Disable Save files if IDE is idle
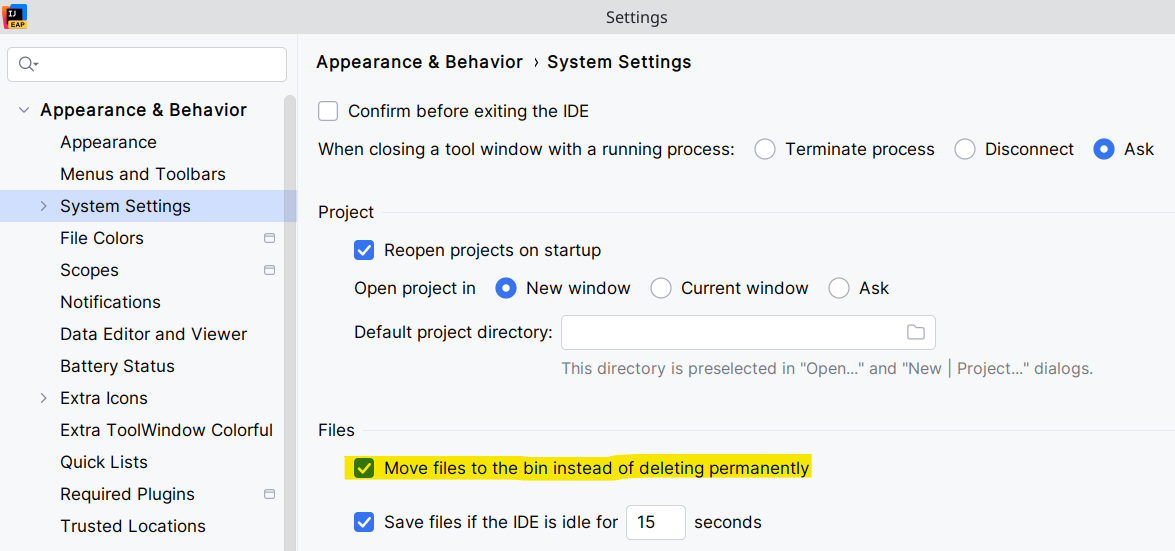Viewport: 1175px width, 551px height. coord(364,522)
